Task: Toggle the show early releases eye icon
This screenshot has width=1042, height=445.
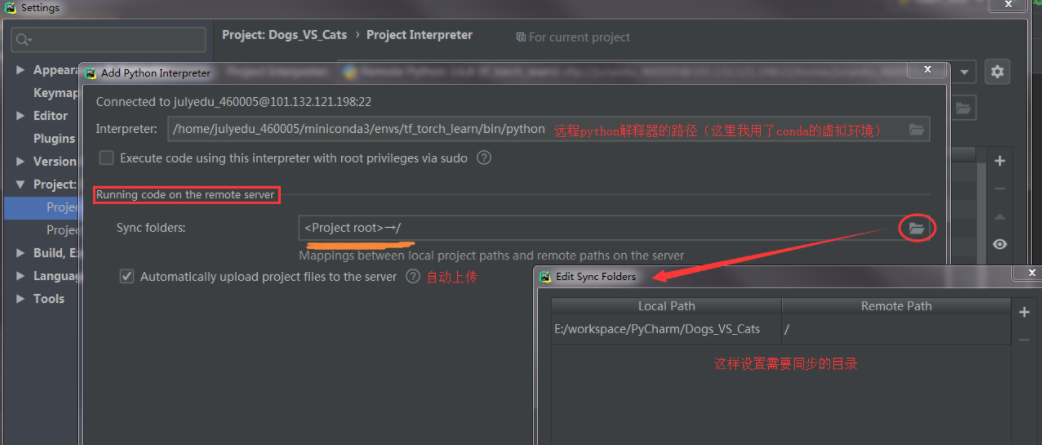Action: tap(999, 244)
